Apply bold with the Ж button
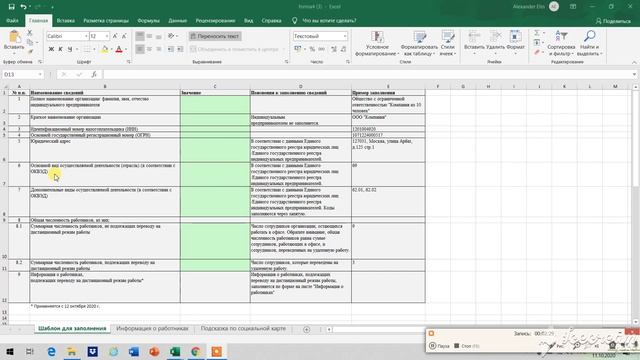The image size is (640, 360). 51,49
